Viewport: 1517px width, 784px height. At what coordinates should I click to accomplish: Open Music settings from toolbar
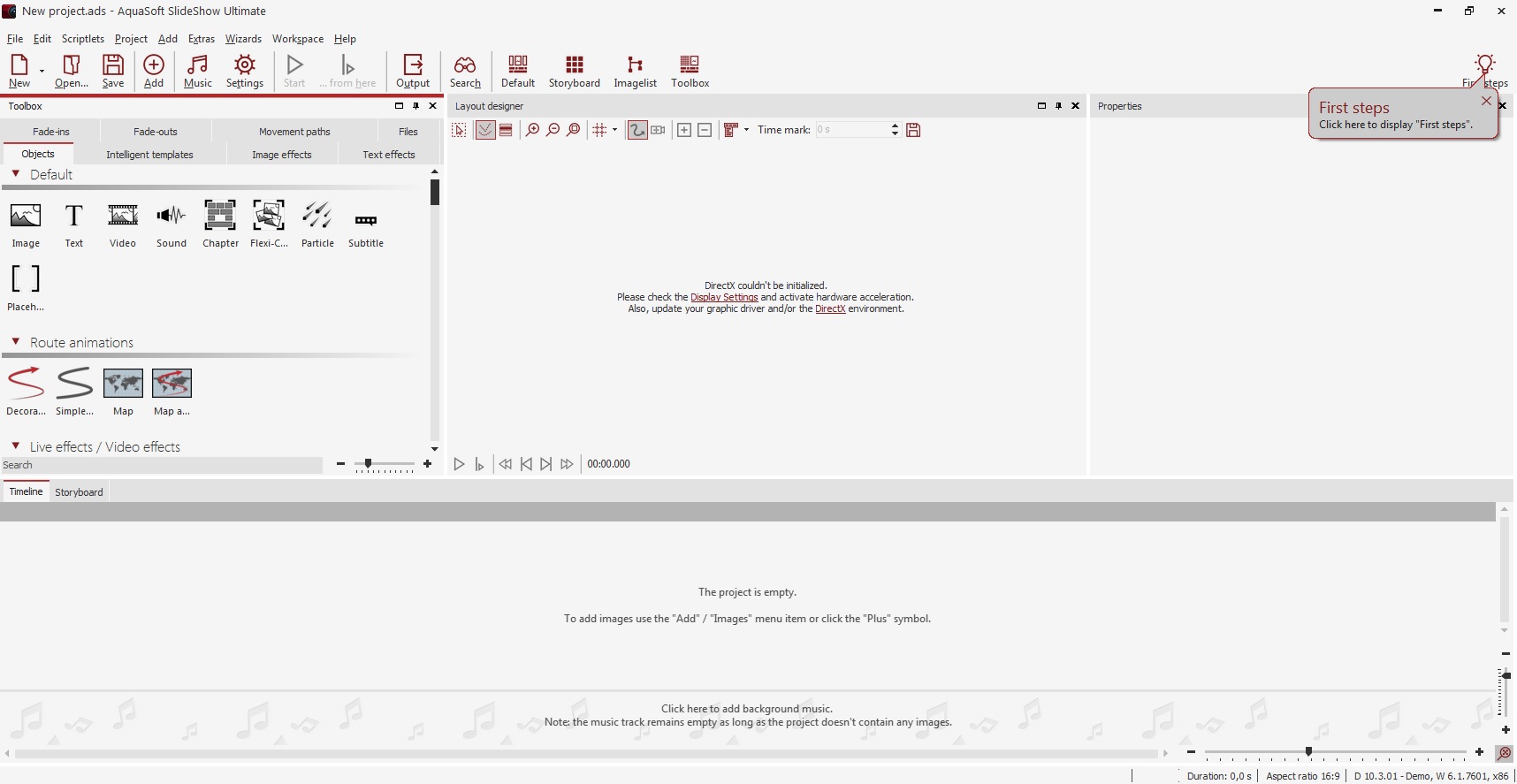tap(198, 71)
